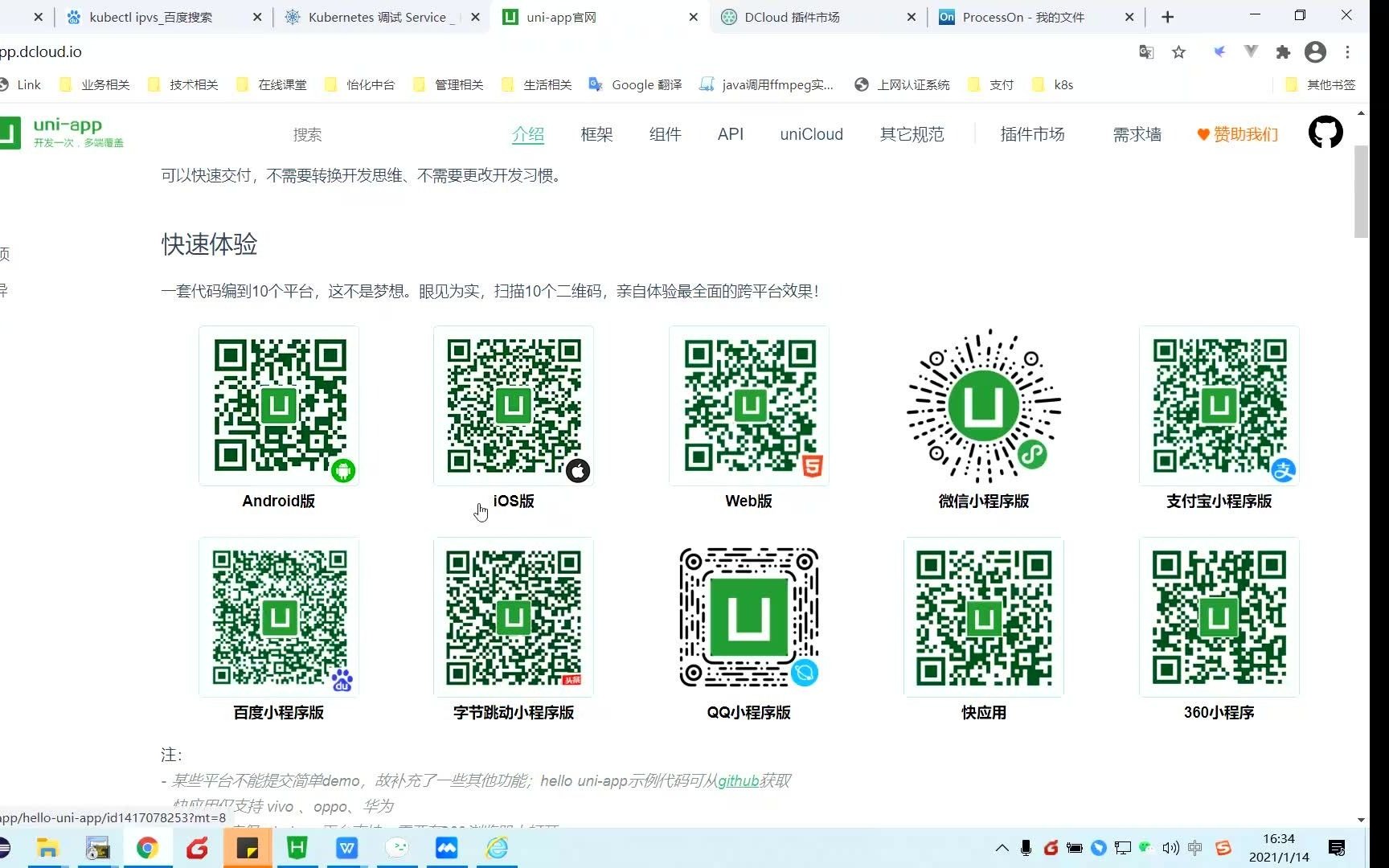Close the uni-app官网 tab

694,17
